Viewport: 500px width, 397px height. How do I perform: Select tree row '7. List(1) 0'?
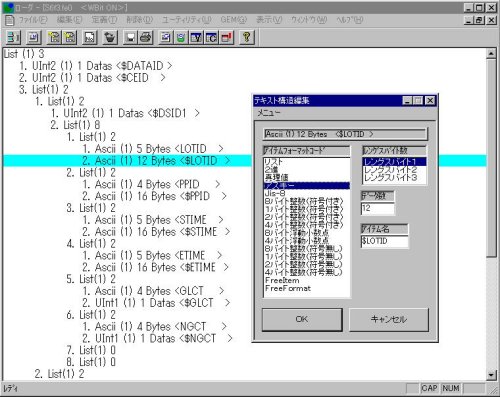(91, 350)
